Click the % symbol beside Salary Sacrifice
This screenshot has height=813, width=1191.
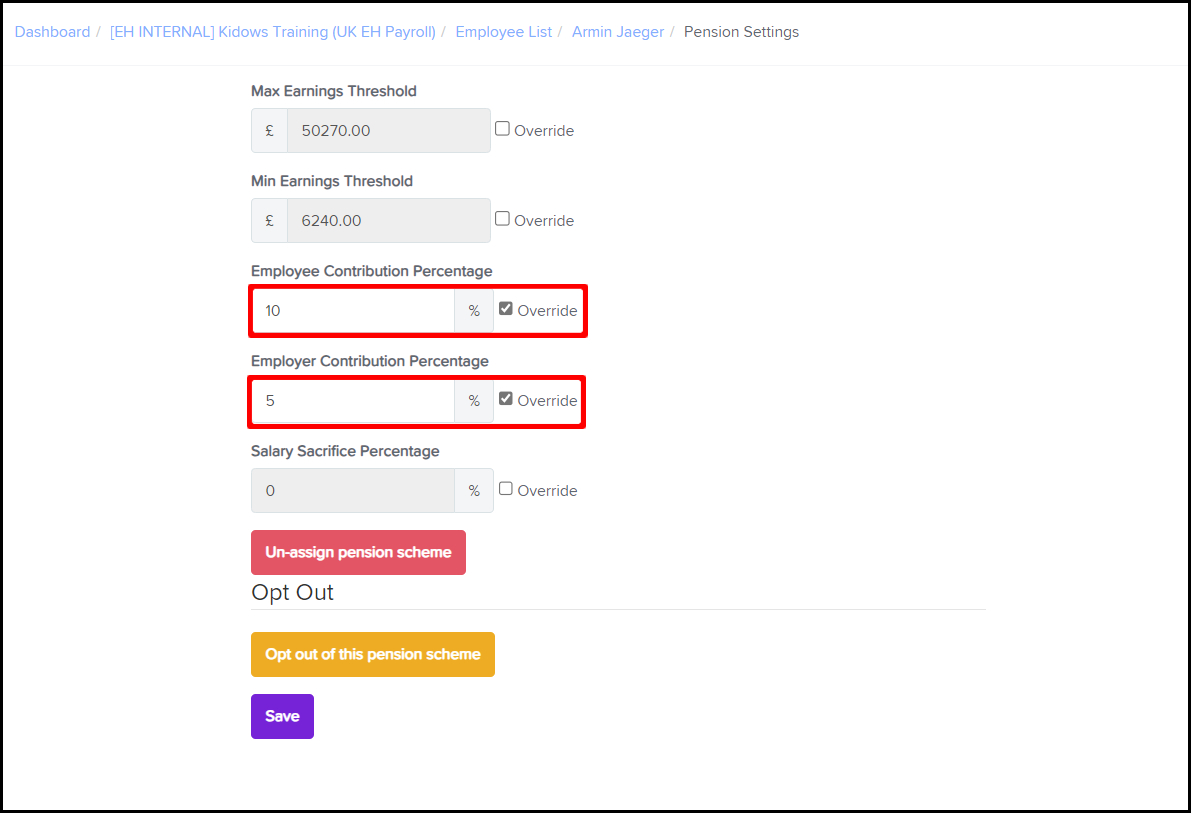pos(474,491)
